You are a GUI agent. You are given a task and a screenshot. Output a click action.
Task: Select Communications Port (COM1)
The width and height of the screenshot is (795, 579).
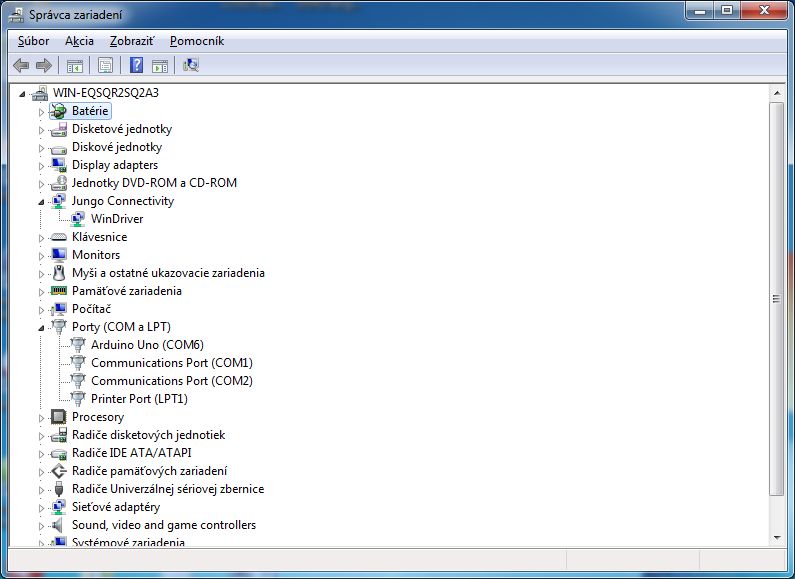pos(172,363)
